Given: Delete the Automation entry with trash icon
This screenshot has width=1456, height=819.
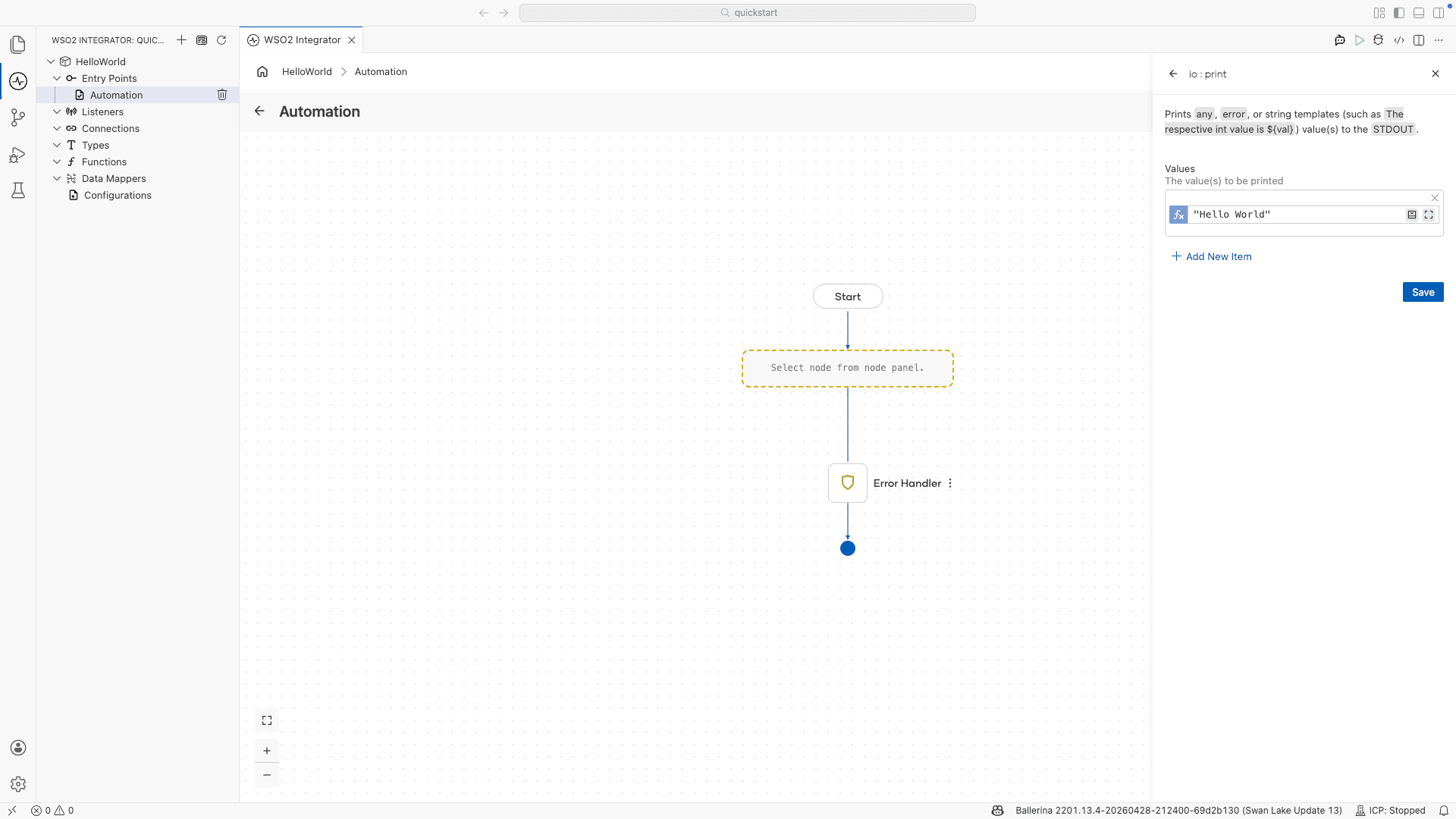Looking at the screenshot, I should click(x=222, y=95).
